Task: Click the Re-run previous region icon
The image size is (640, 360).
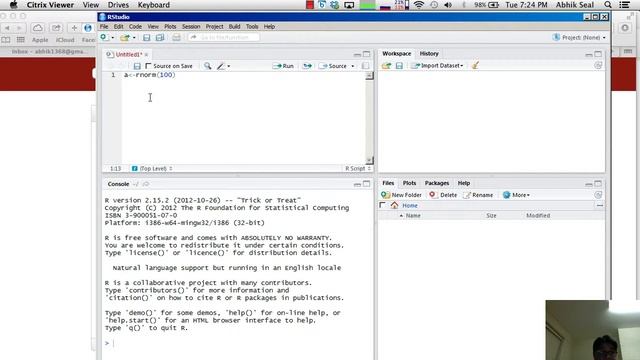Action: 307,66
